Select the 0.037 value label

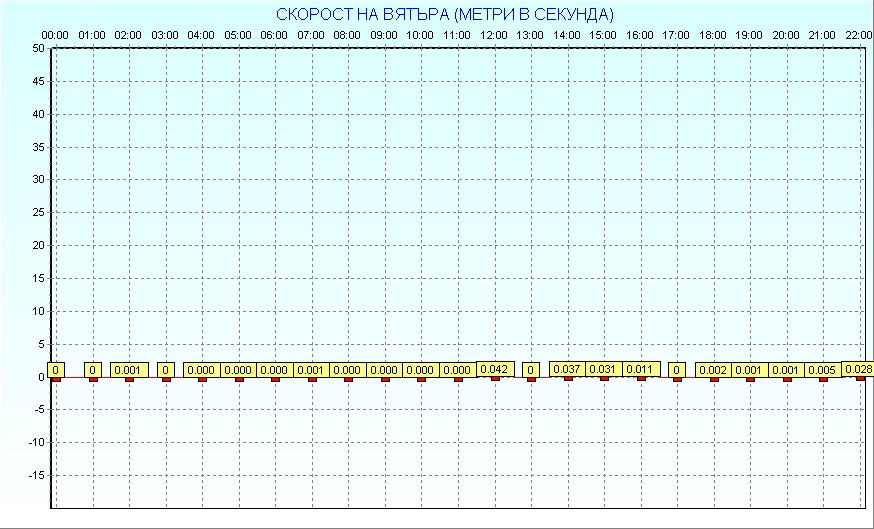(567, 369)
